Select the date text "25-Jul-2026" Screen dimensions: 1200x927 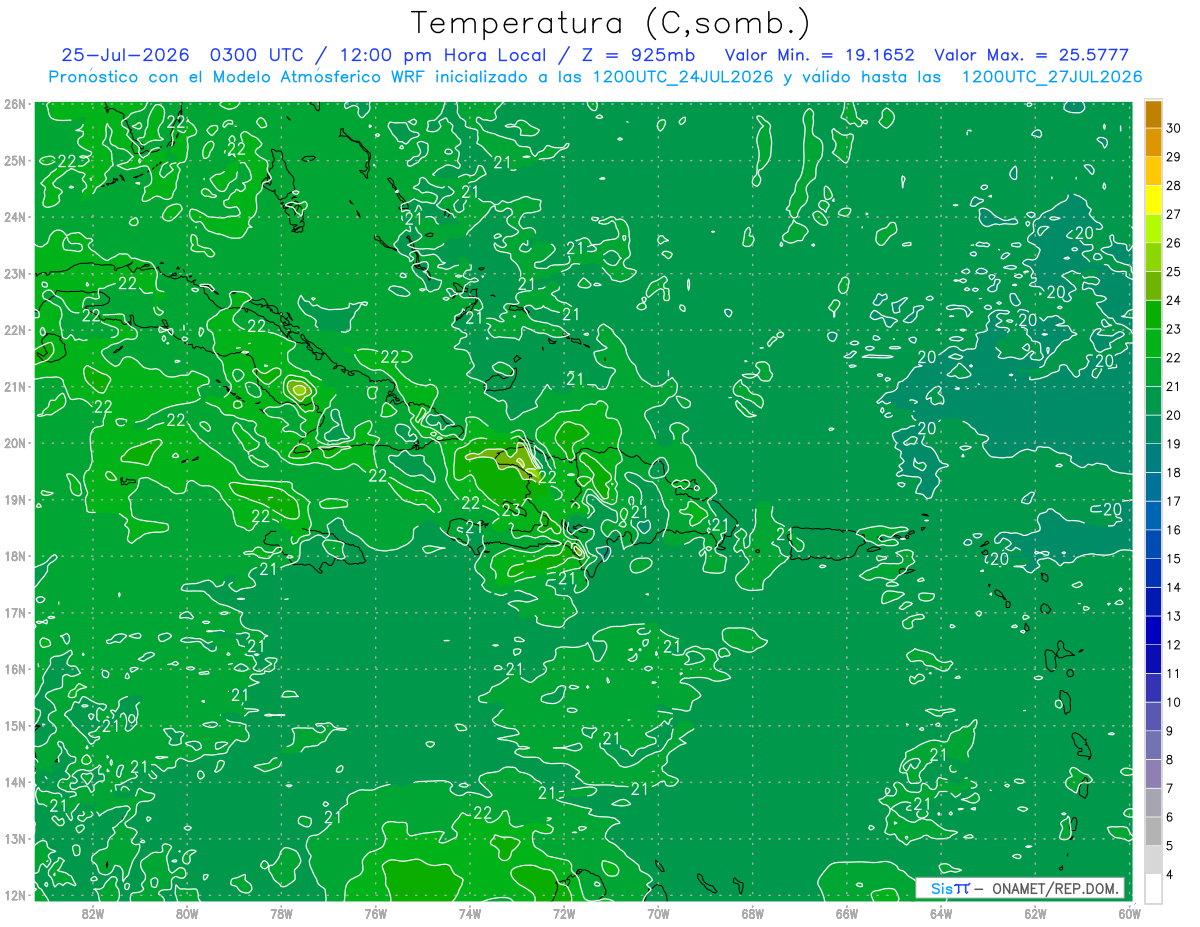point(124,55)
